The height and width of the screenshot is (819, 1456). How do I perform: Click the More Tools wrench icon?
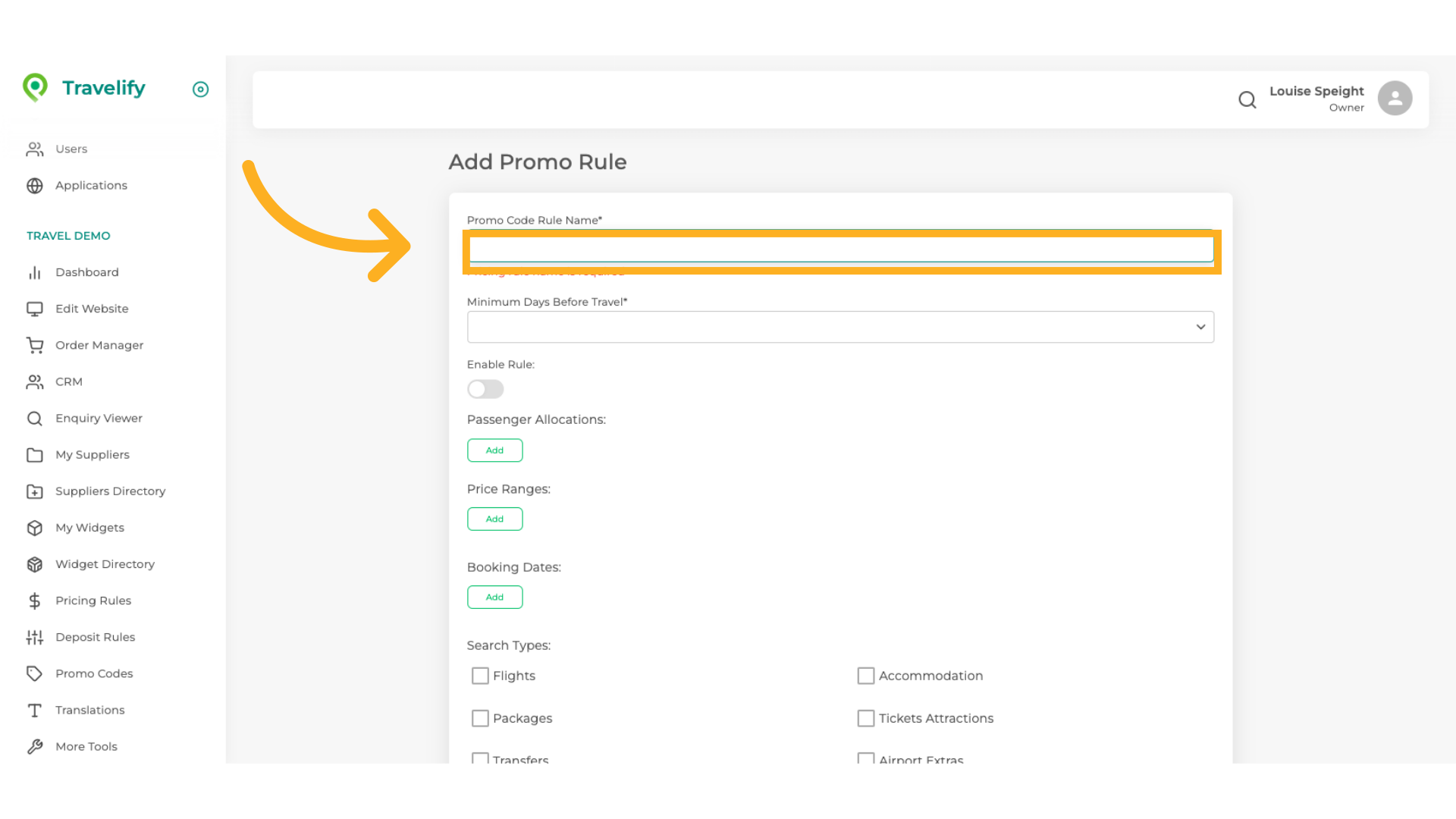[x=35, y=746]
